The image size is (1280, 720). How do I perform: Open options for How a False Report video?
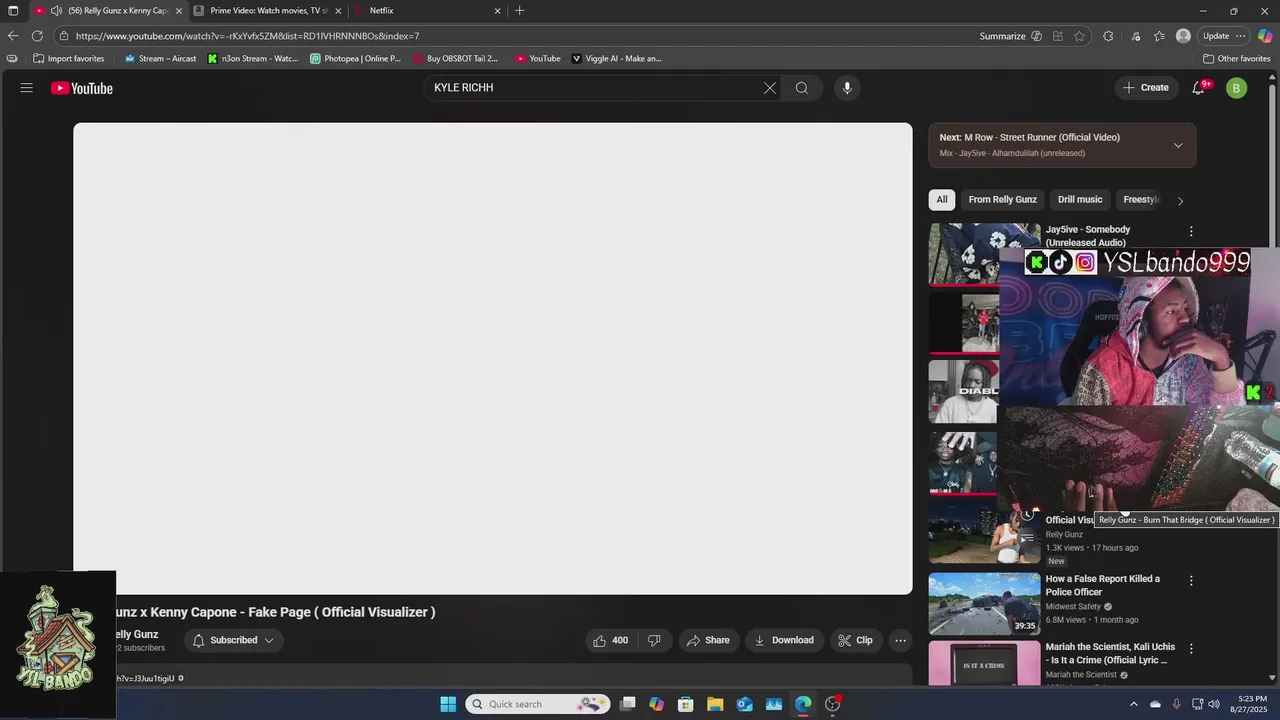tap(1191, 580)
